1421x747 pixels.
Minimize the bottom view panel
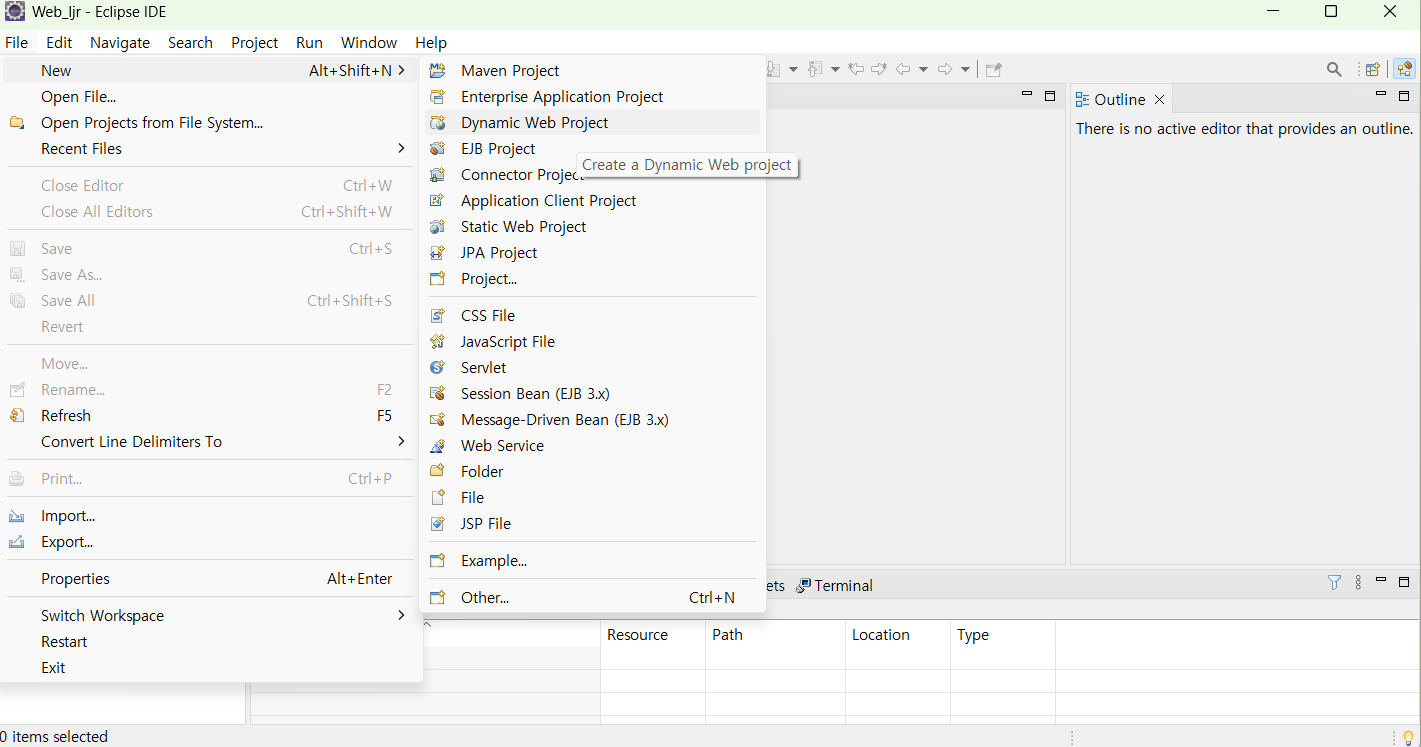[x=1381, y=581]
